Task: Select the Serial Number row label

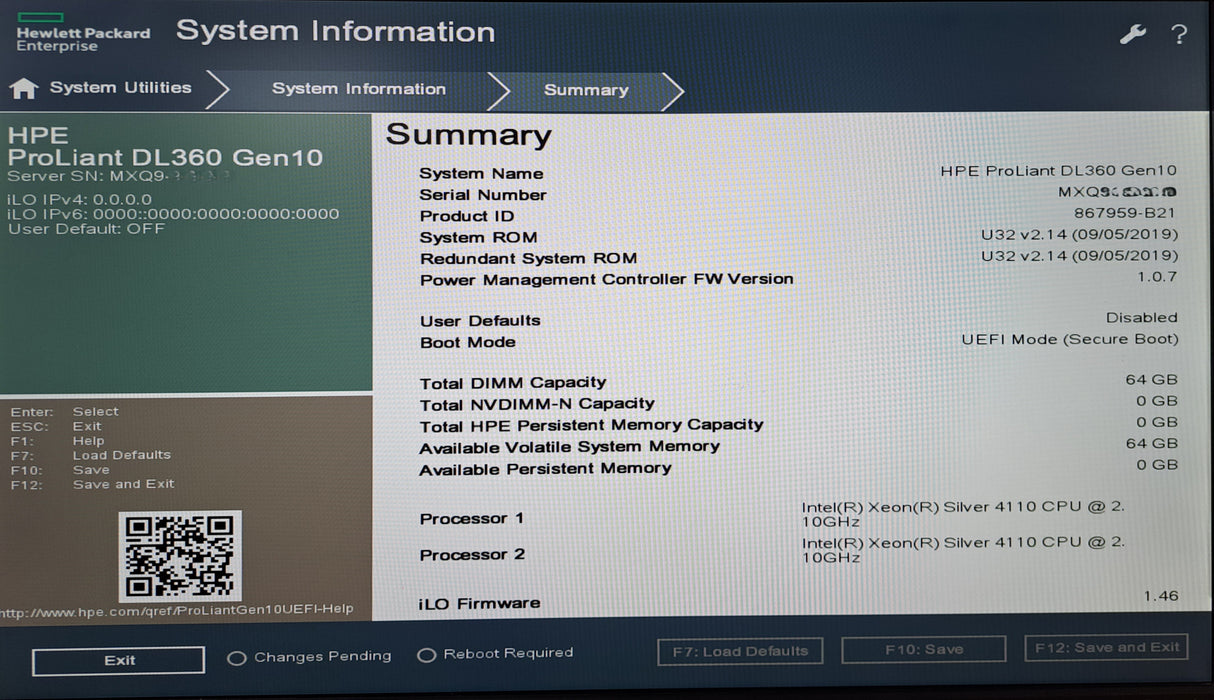Action: coord(483,195)
